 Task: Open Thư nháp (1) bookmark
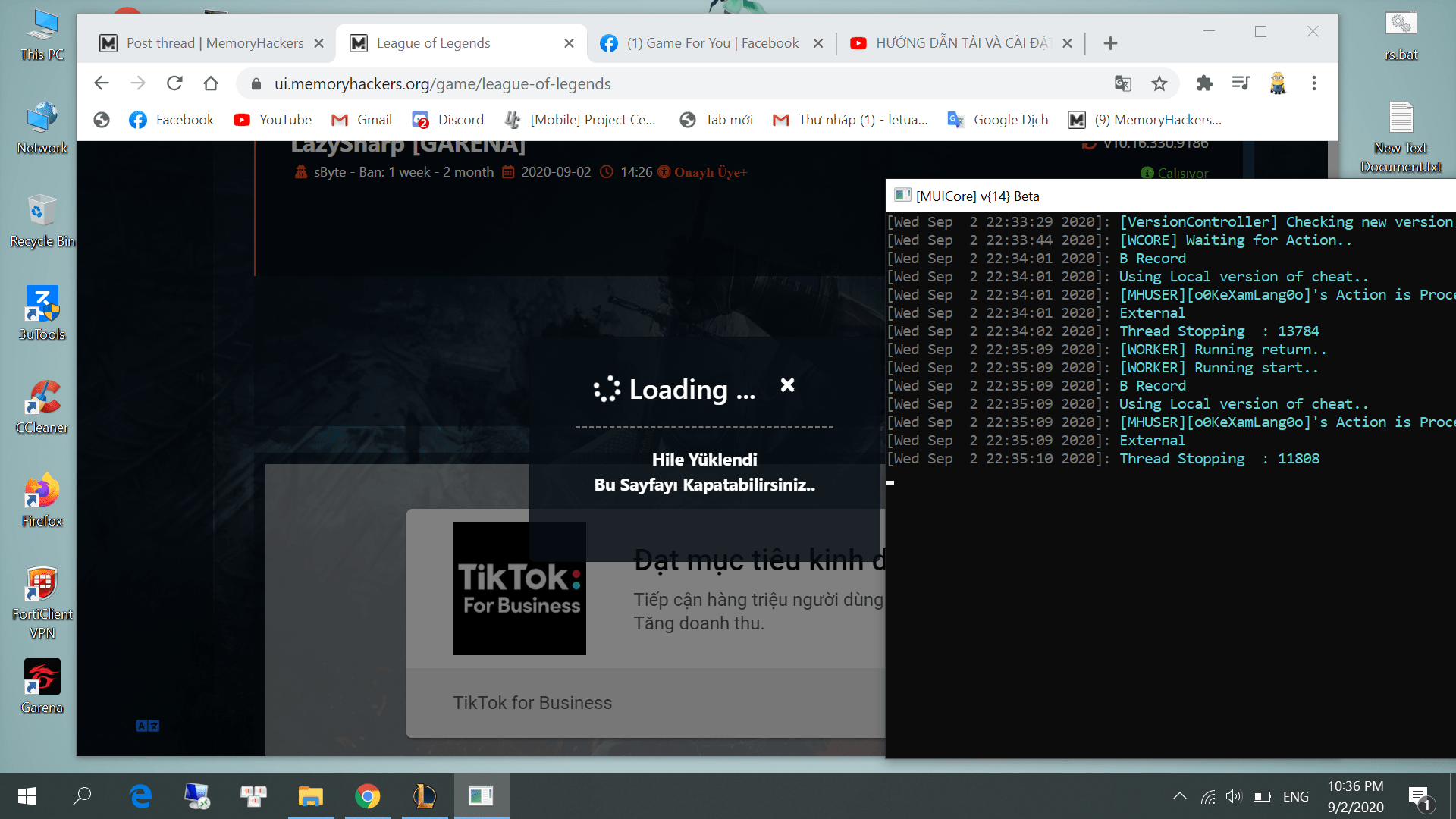click(850, 120)
